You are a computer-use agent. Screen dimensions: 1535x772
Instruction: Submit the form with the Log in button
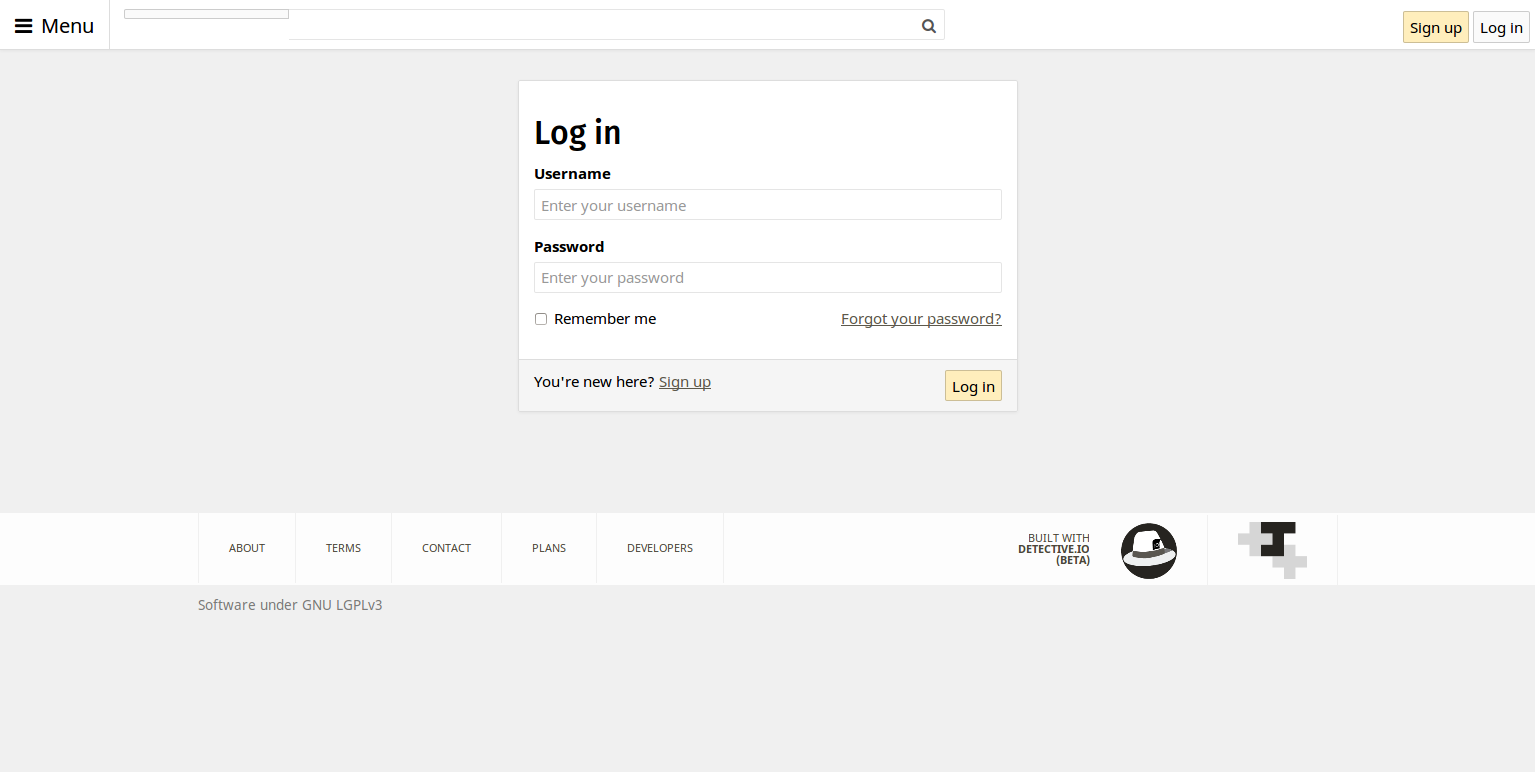coord(972,385)
